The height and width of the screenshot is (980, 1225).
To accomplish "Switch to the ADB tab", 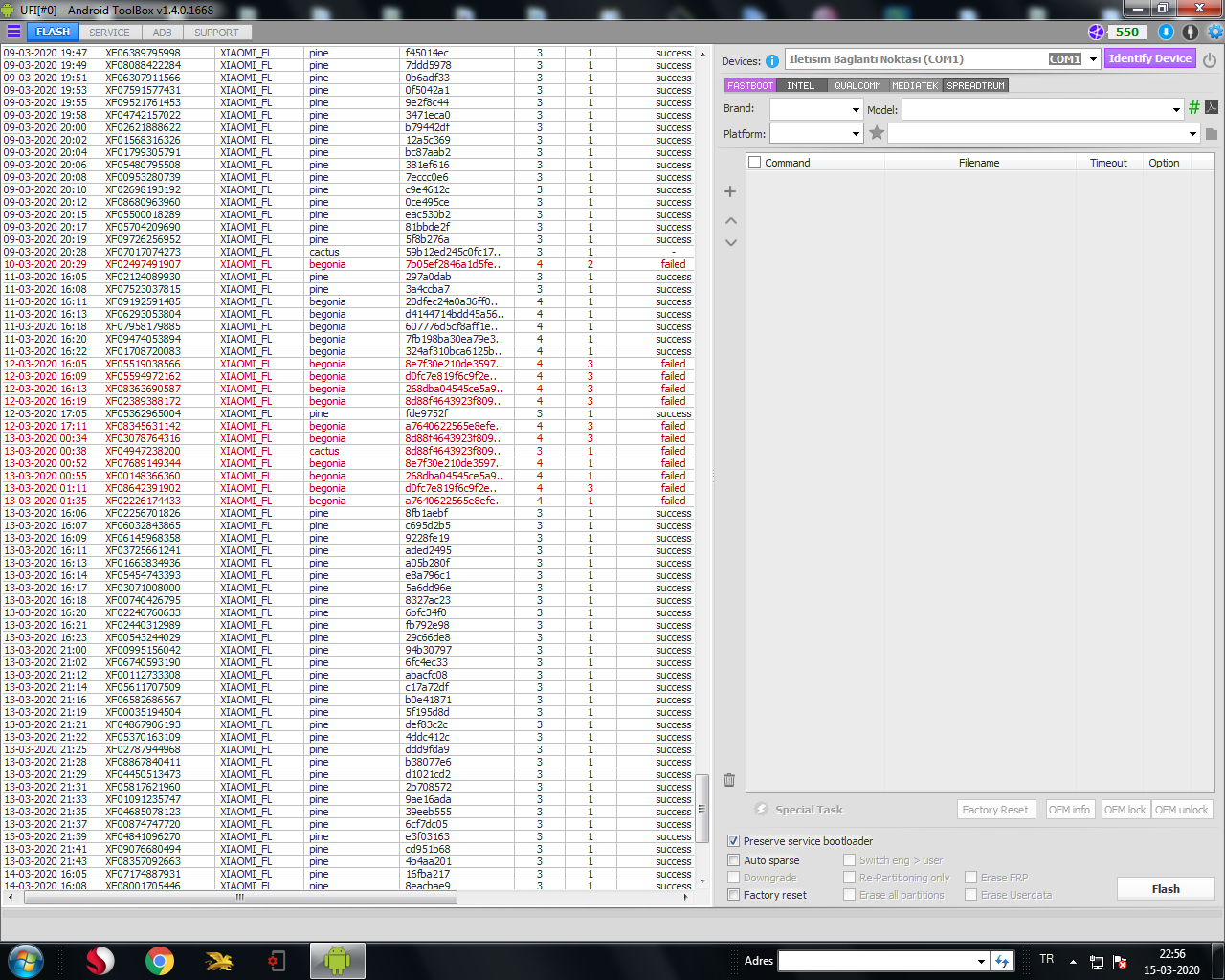I will click(x=163, y=33).
